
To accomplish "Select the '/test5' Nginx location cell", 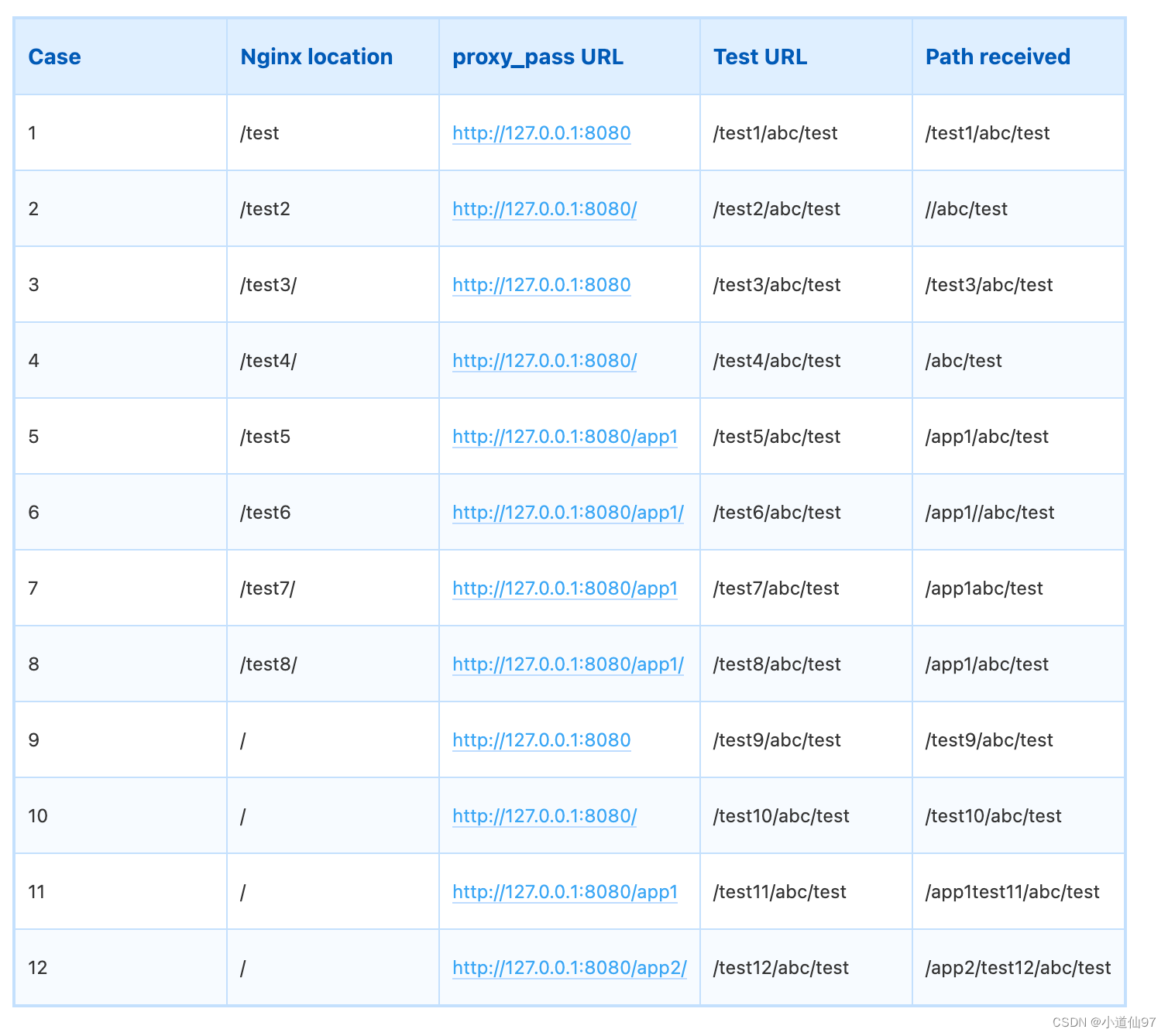I will (x=333, y=437).
